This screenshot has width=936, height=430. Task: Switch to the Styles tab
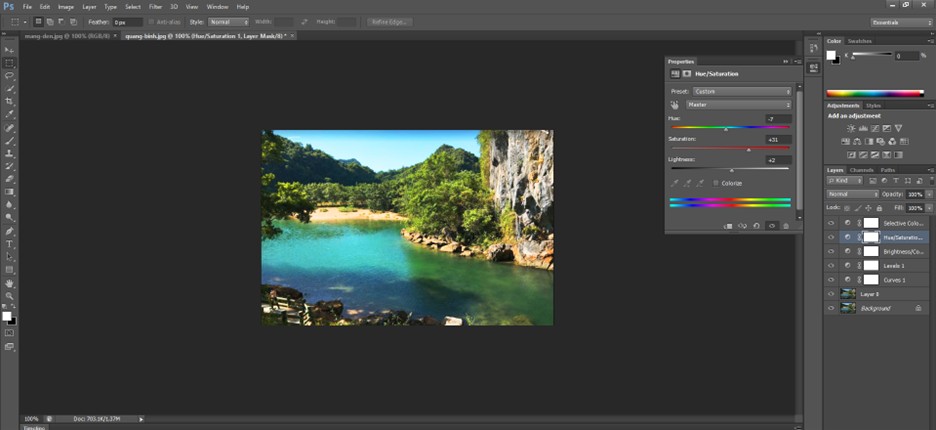873,106
